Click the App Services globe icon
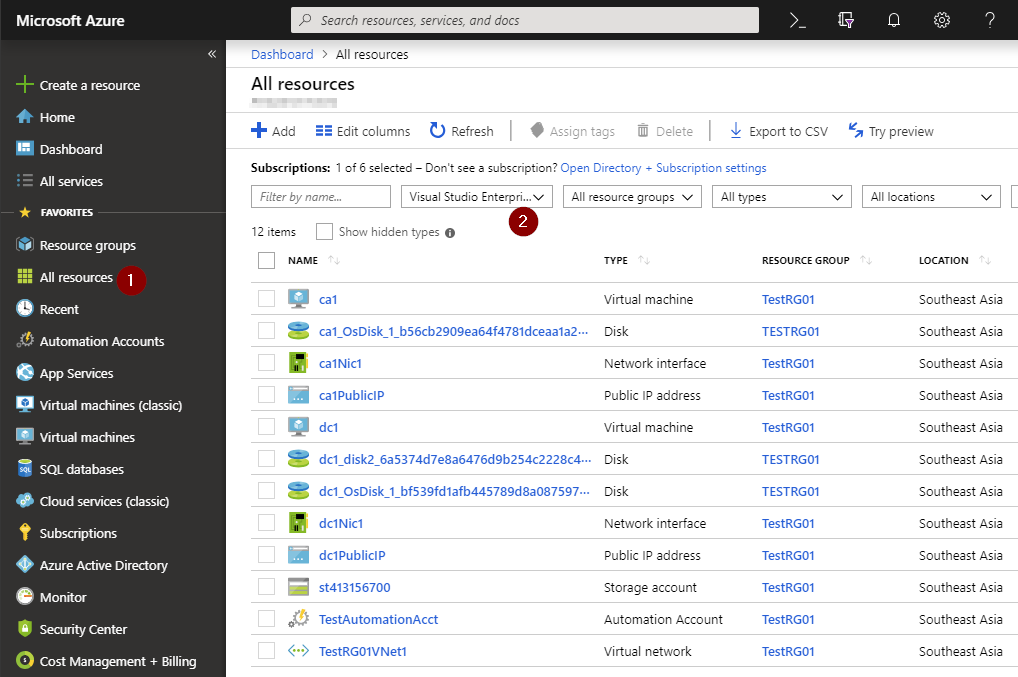This screenshot has width=1018, height=677. 25,372
